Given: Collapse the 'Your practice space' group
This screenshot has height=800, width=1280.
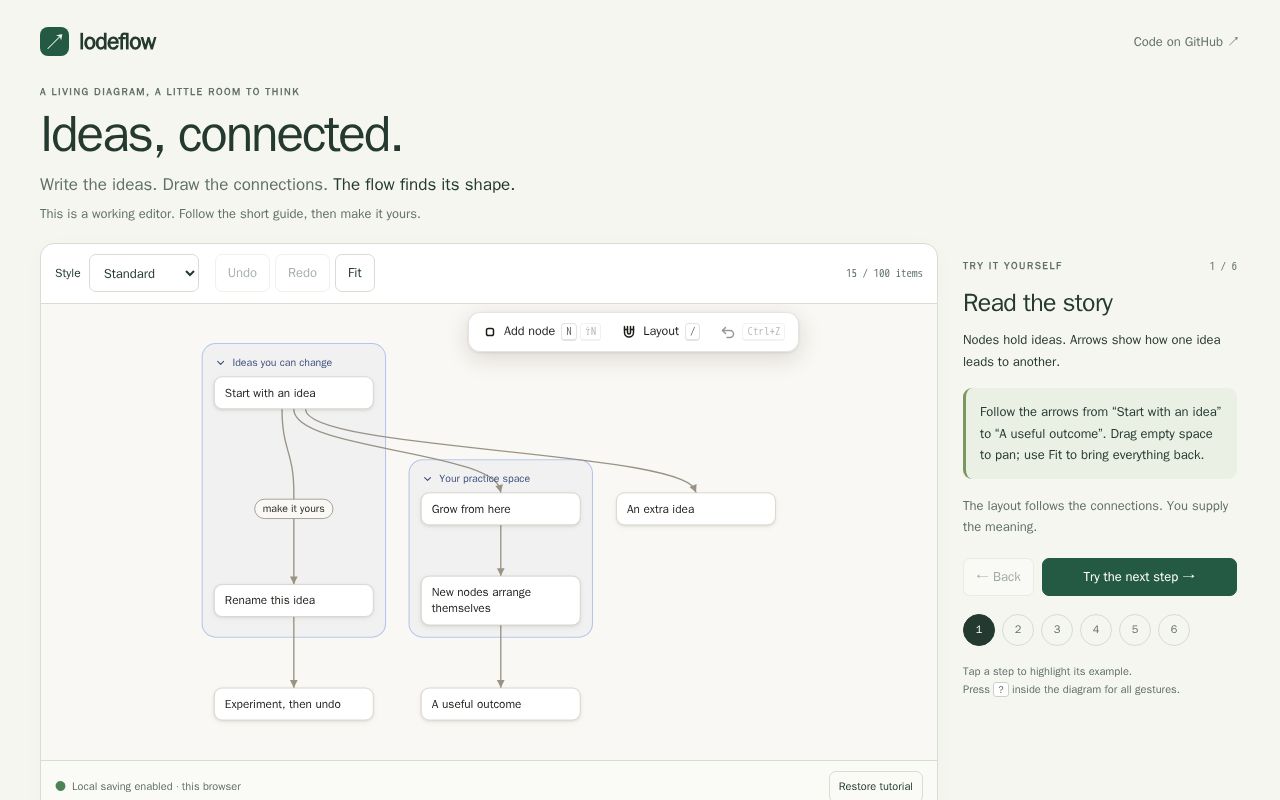Looking at the screenshot, I should tap(428, 479).
